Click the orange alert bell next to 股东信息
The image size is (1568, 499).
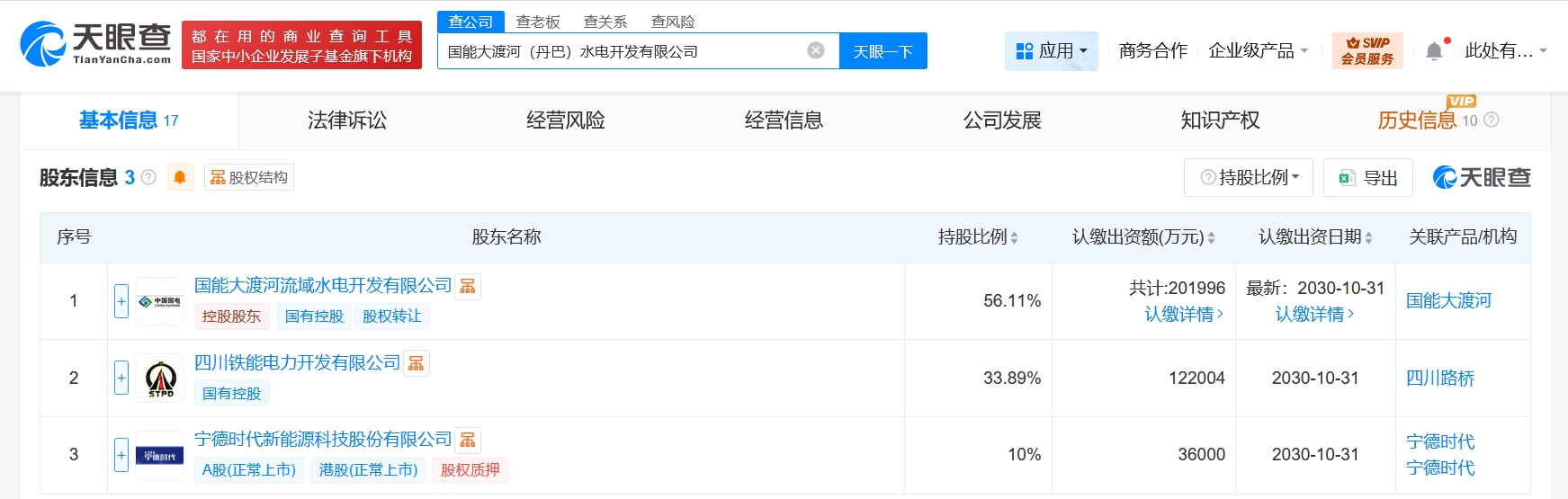click(180, 177)
